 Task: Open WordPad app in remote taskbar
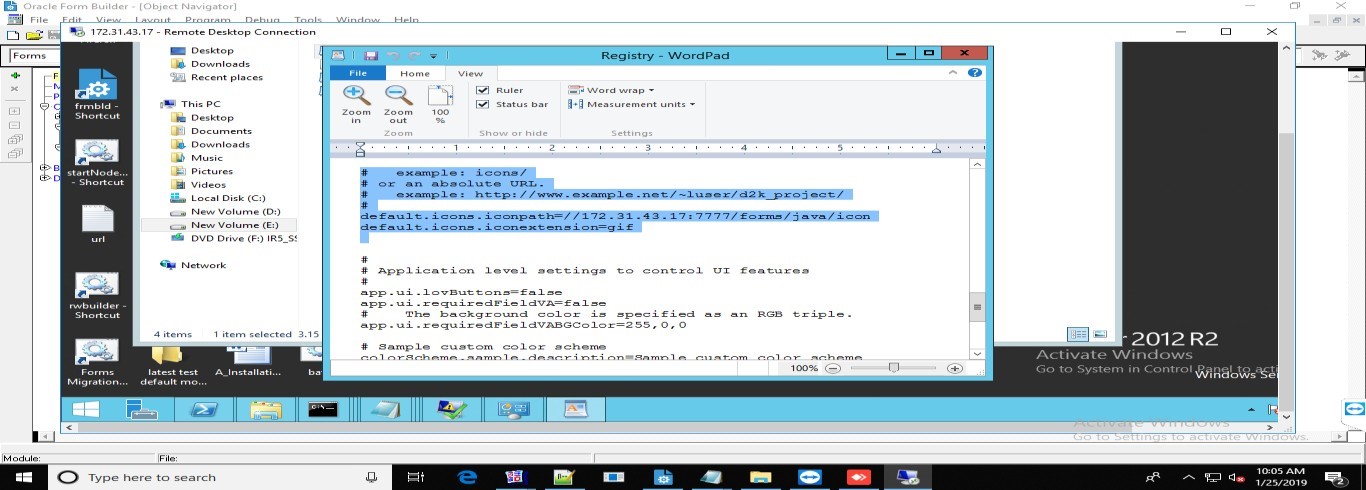tap(577, 409)
